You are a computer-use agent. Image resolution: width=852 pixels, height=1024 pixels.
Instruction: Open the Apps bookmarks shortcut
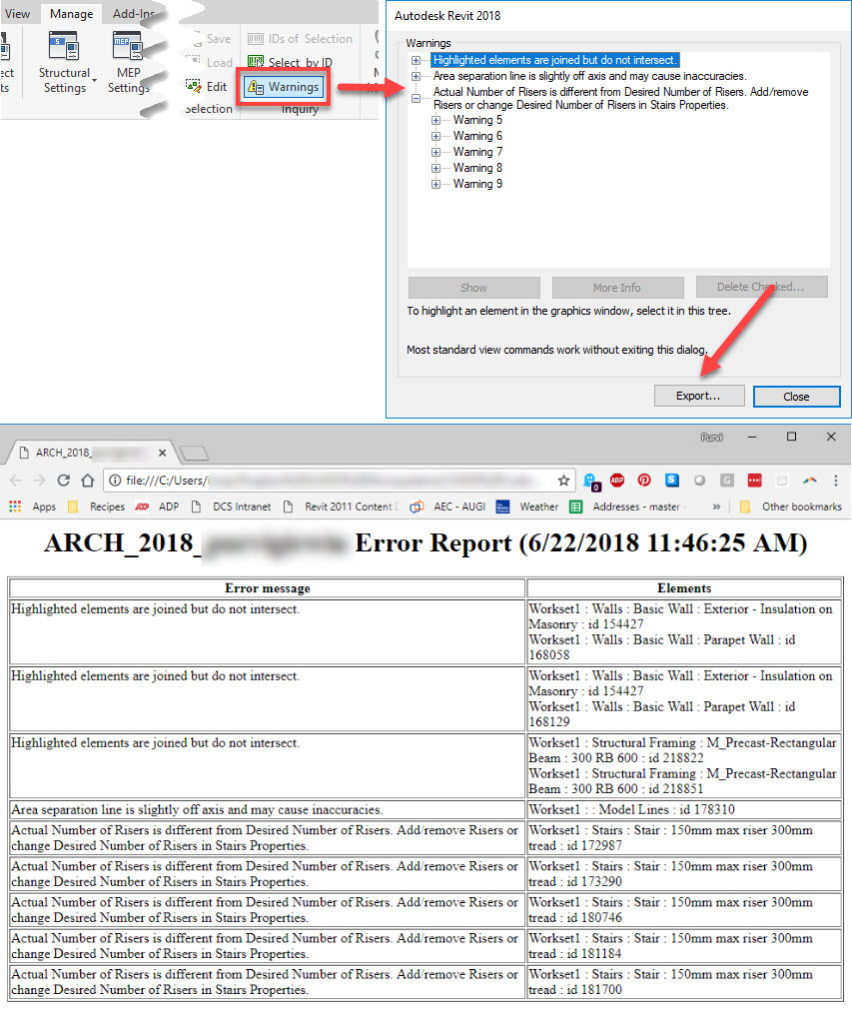click(x=32, y=507)
